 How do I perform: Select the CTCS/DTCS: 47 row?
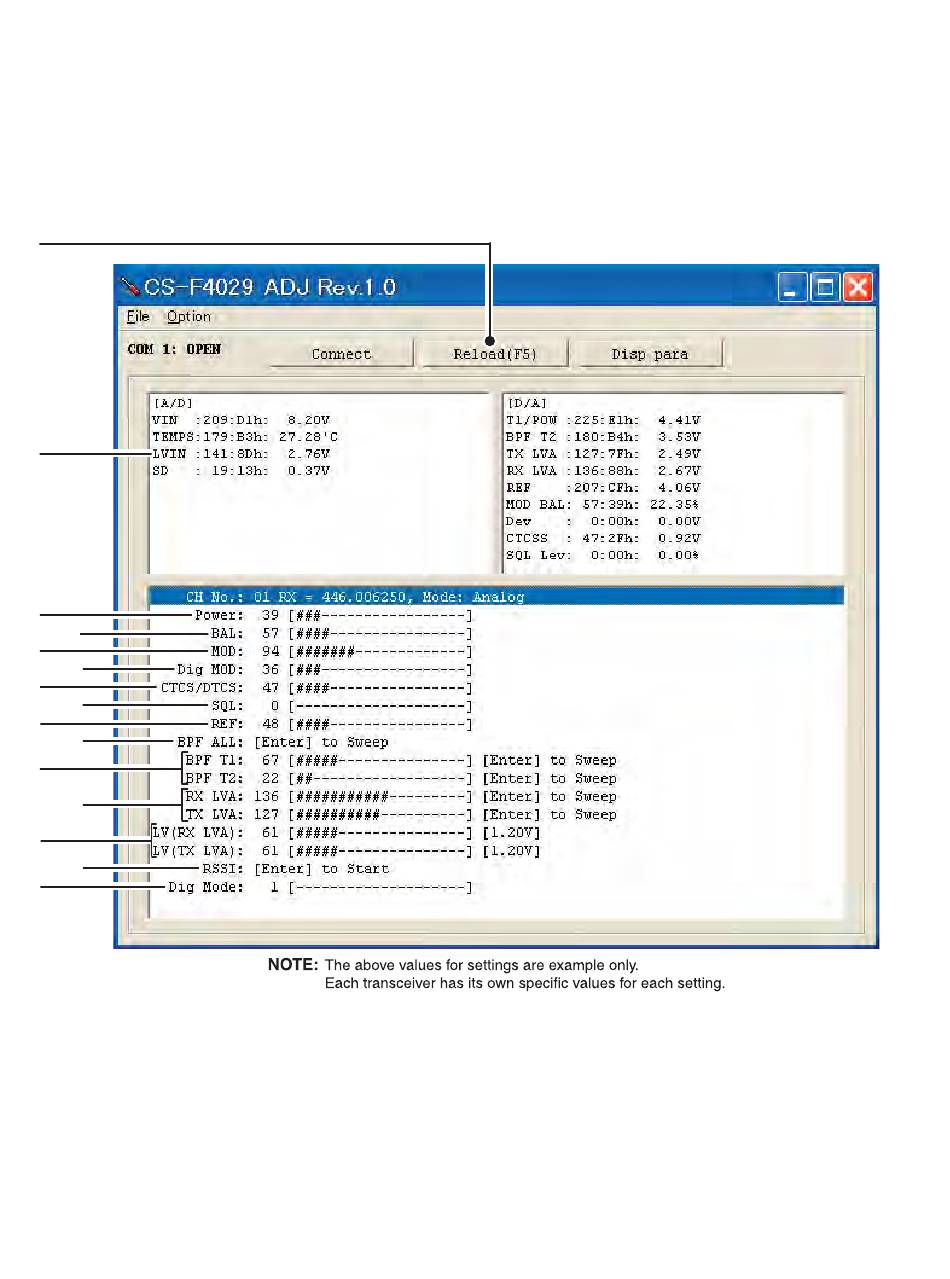point(315,688)
